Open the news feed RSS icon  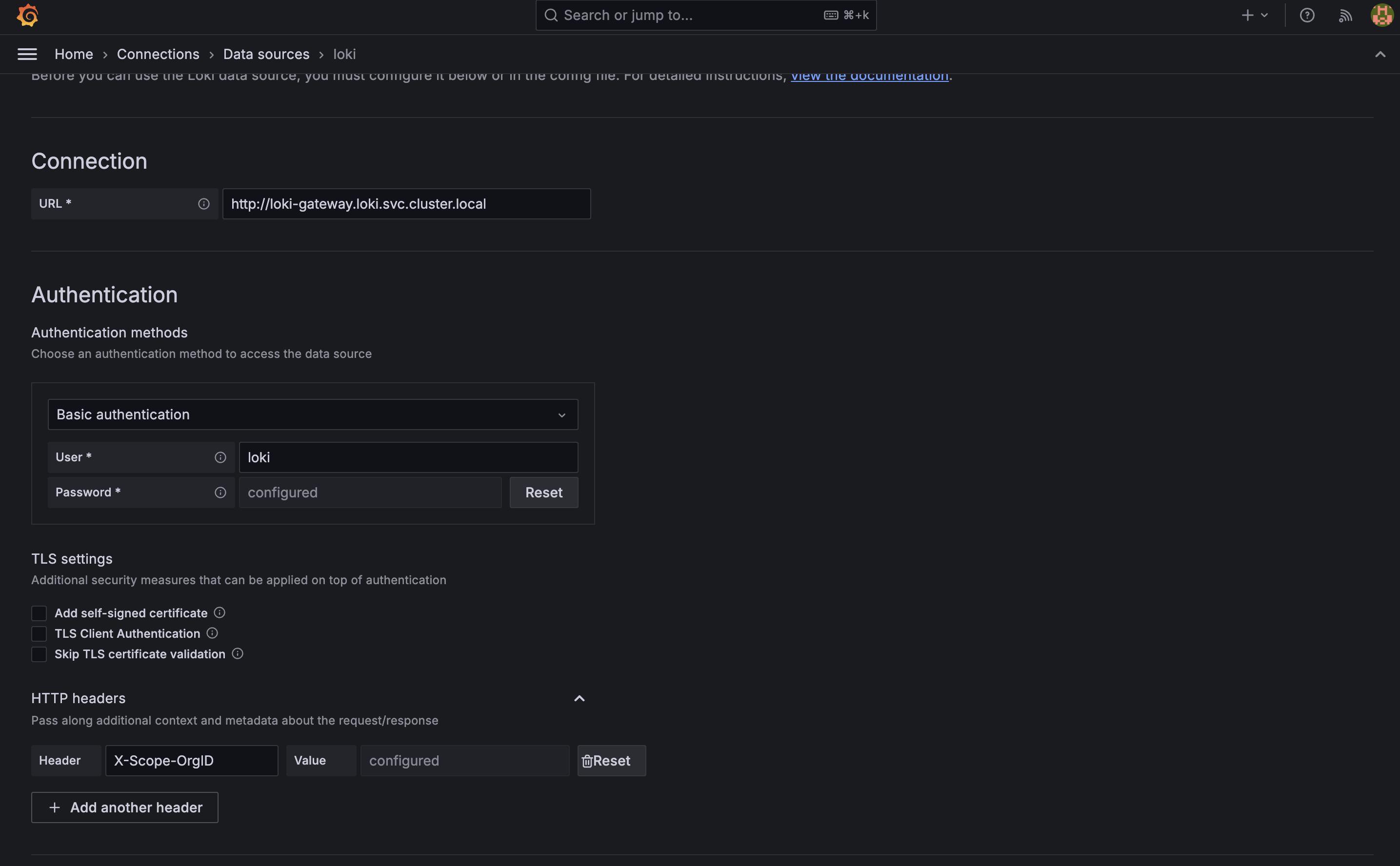[x=1345, y=16]
